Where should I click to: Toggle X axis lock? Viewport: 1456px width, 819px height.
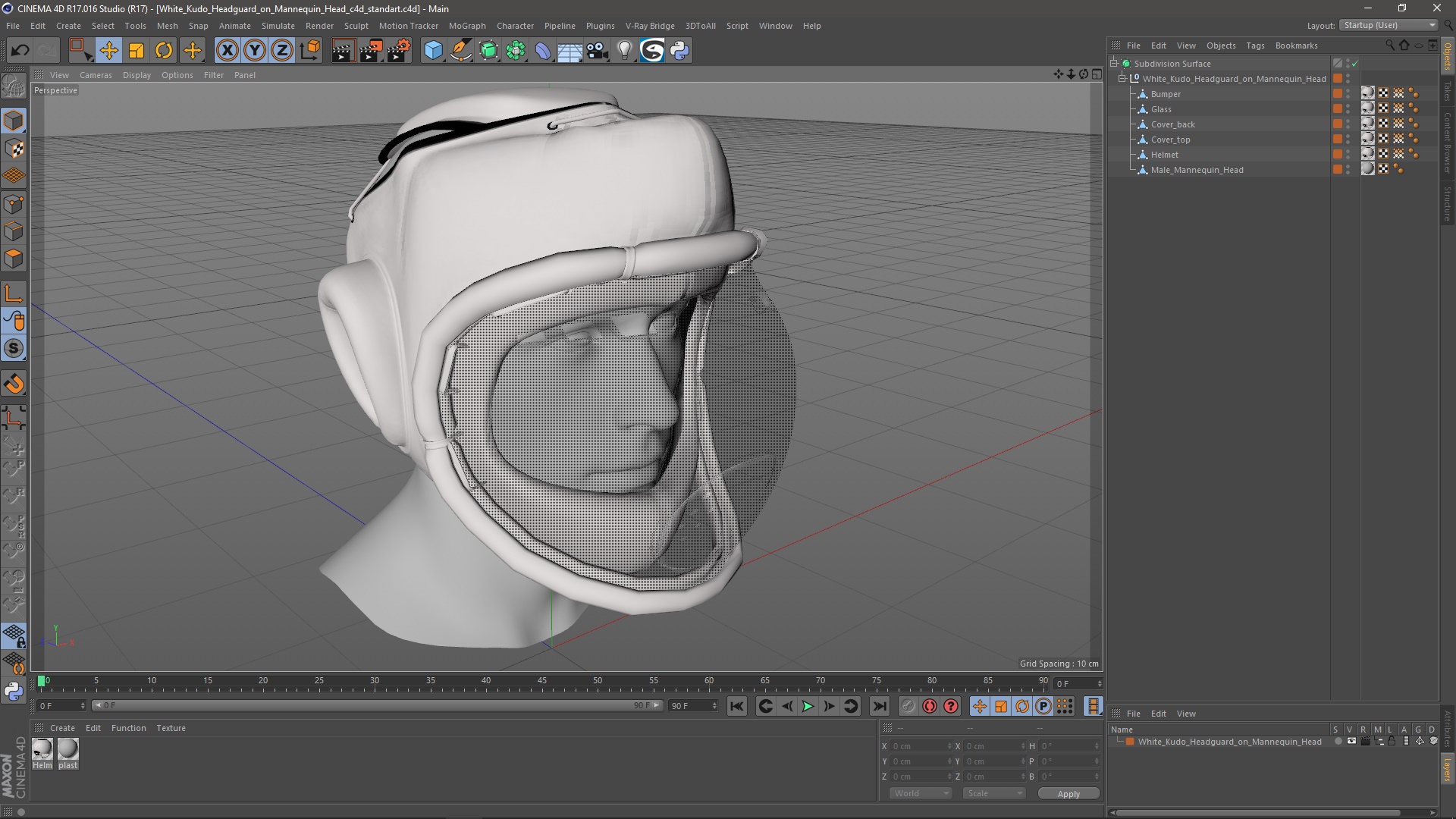(x=227, y=51)
